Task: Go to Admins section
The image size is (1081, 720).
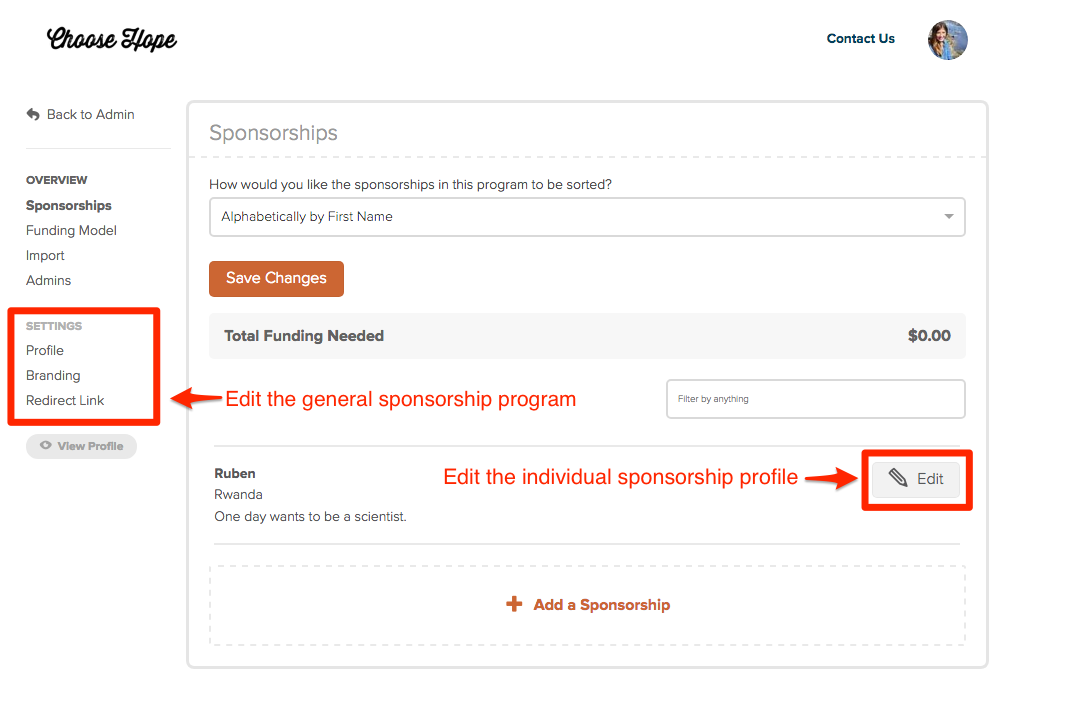Action: click(x=48, y=280)
